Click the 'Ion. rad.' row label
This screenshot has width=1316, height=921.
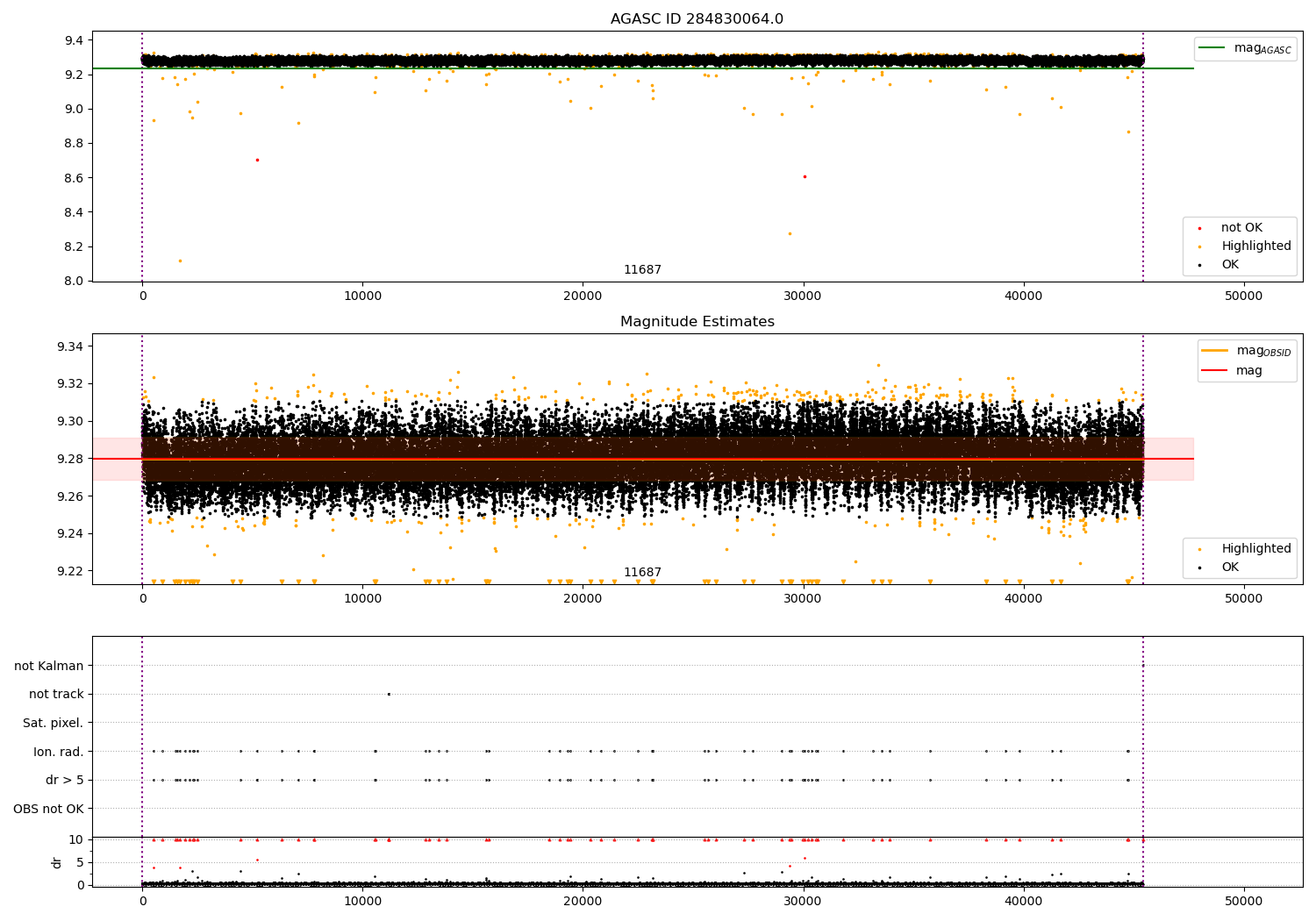click(x=59, y=752)
